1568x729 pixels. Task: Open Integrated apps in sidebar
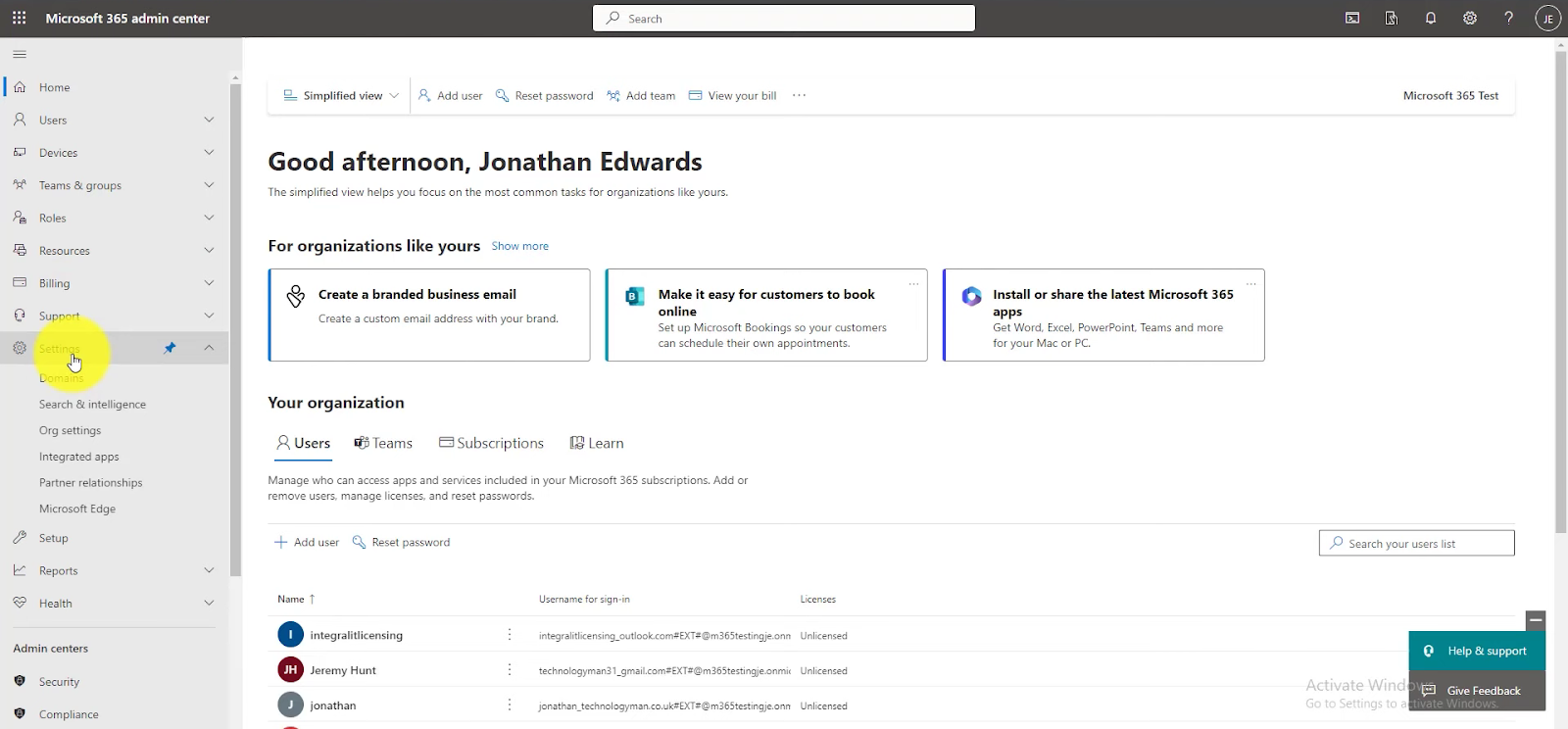click(78, 457)
